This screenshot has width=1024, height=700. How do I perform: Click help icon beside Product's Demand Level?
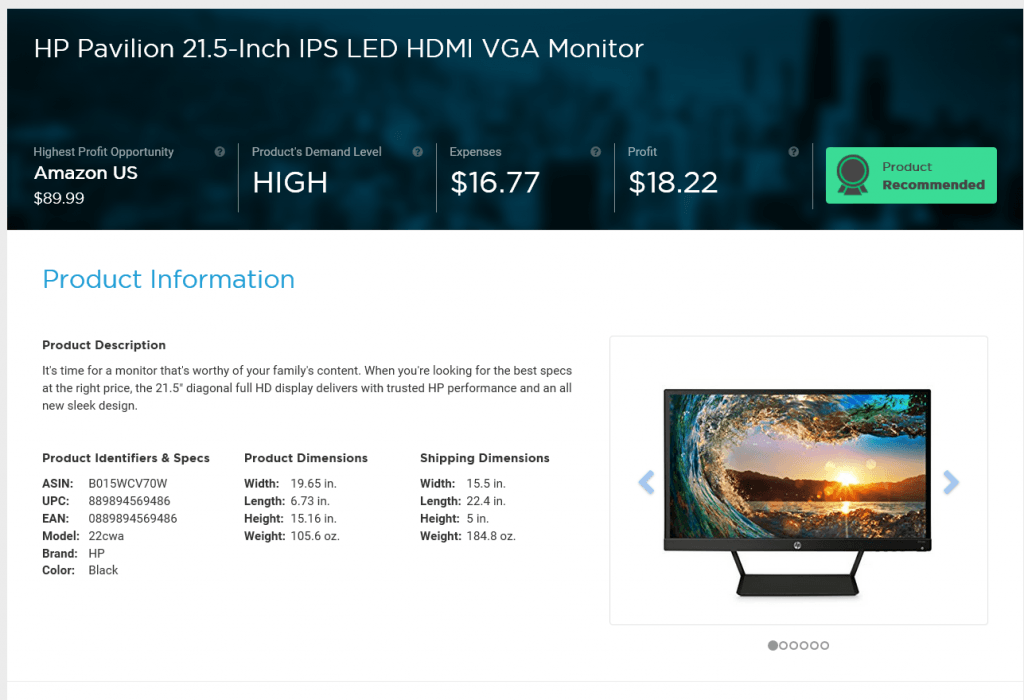point(417,151)
